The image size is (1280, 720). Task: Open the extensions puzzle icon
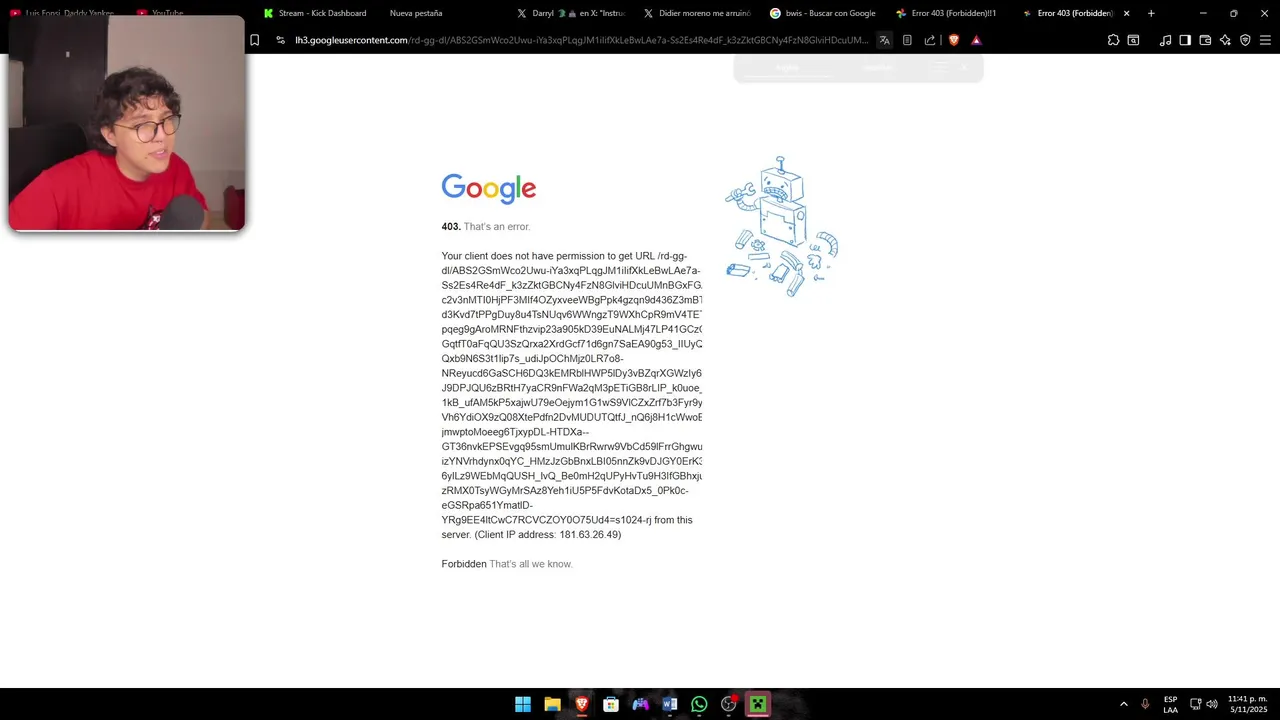(x=1113, y=40)
